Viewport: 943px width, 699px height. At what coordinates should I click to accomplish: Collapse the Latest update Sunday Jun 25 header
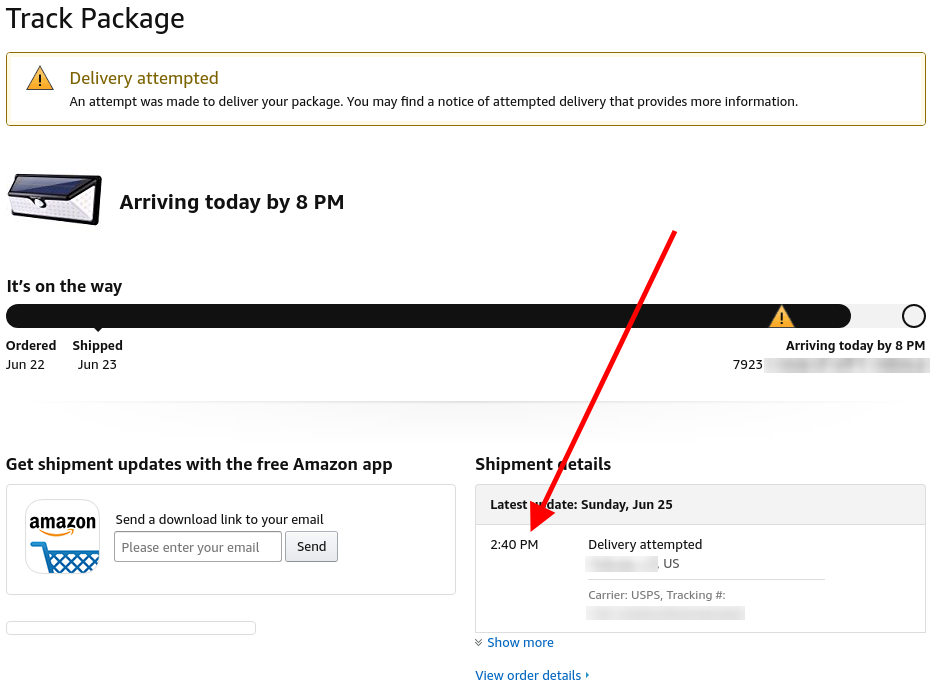point(581,504)
